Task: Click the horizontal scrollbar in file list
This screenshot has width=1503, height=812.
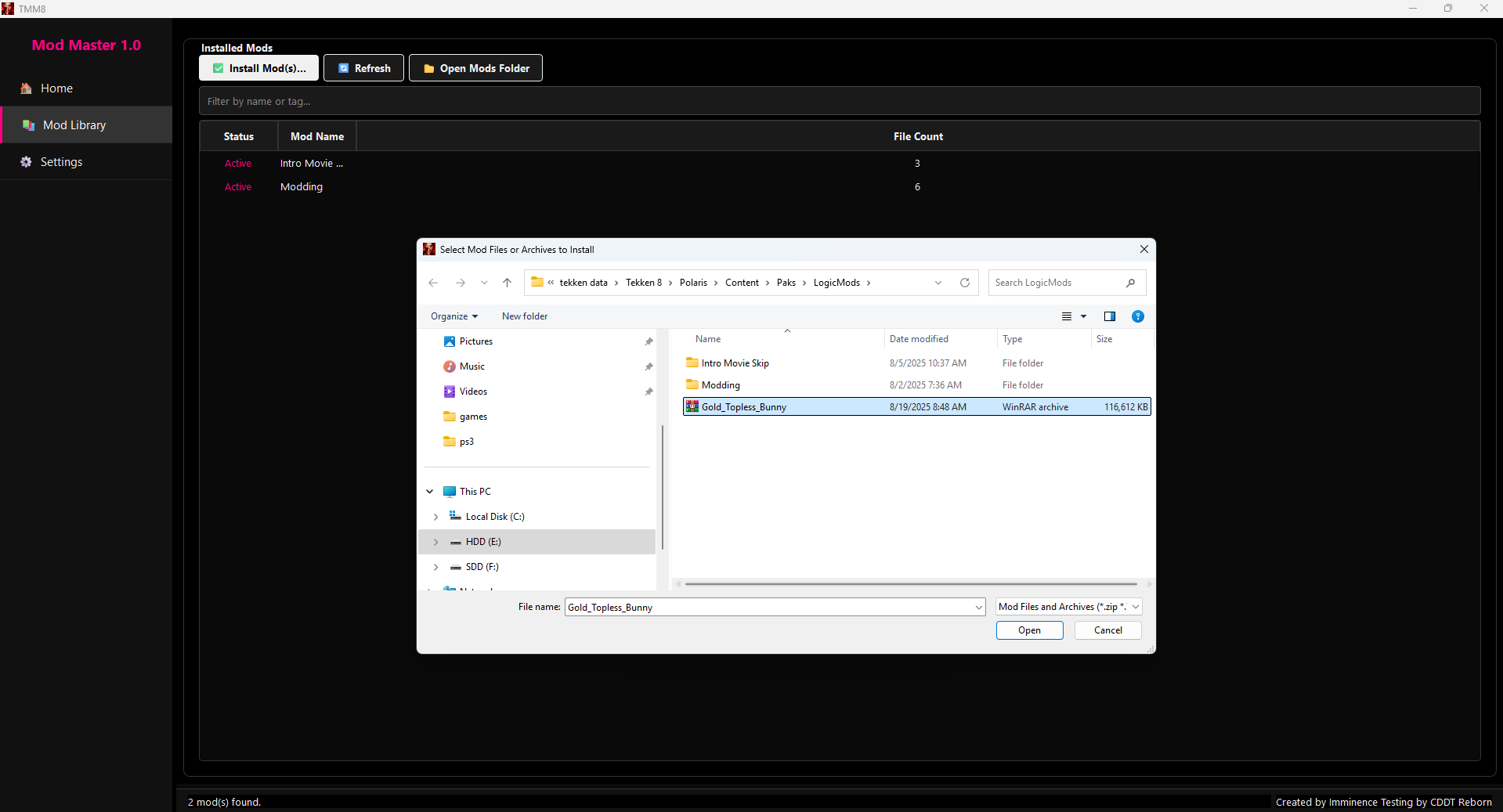Action: [x=910, y=584]
